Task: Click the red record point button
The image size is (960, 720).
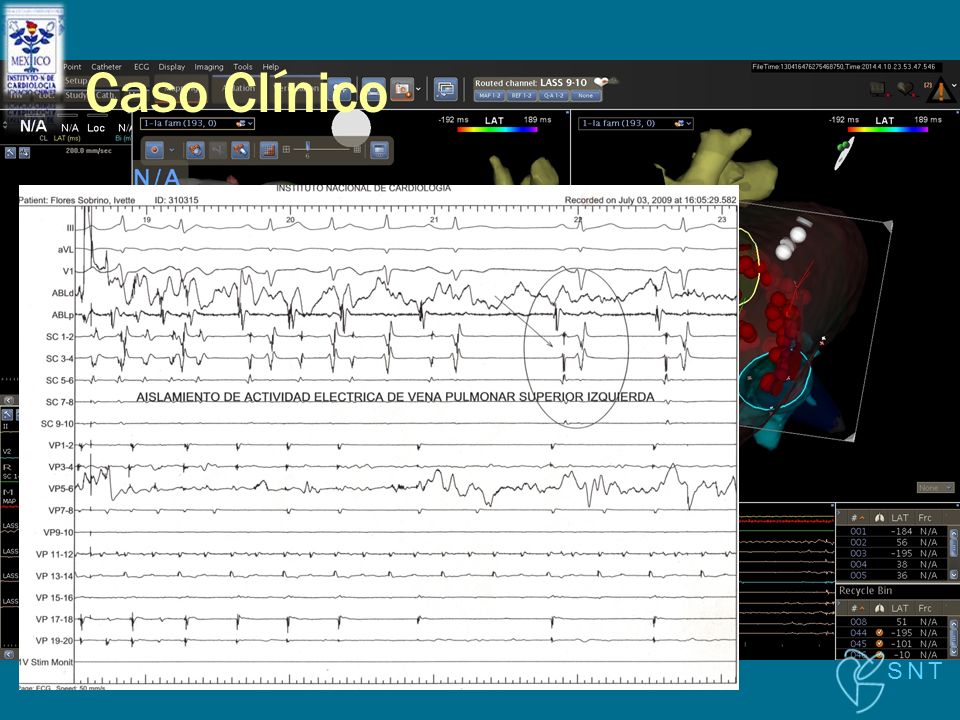Action: point(154,149)
